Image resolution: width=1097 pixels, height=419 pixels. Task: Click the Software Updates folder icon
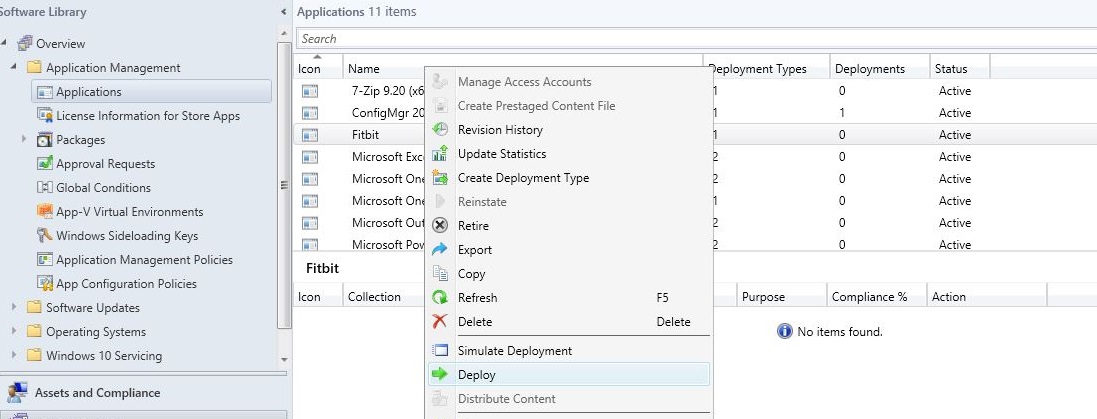point(34,308)
